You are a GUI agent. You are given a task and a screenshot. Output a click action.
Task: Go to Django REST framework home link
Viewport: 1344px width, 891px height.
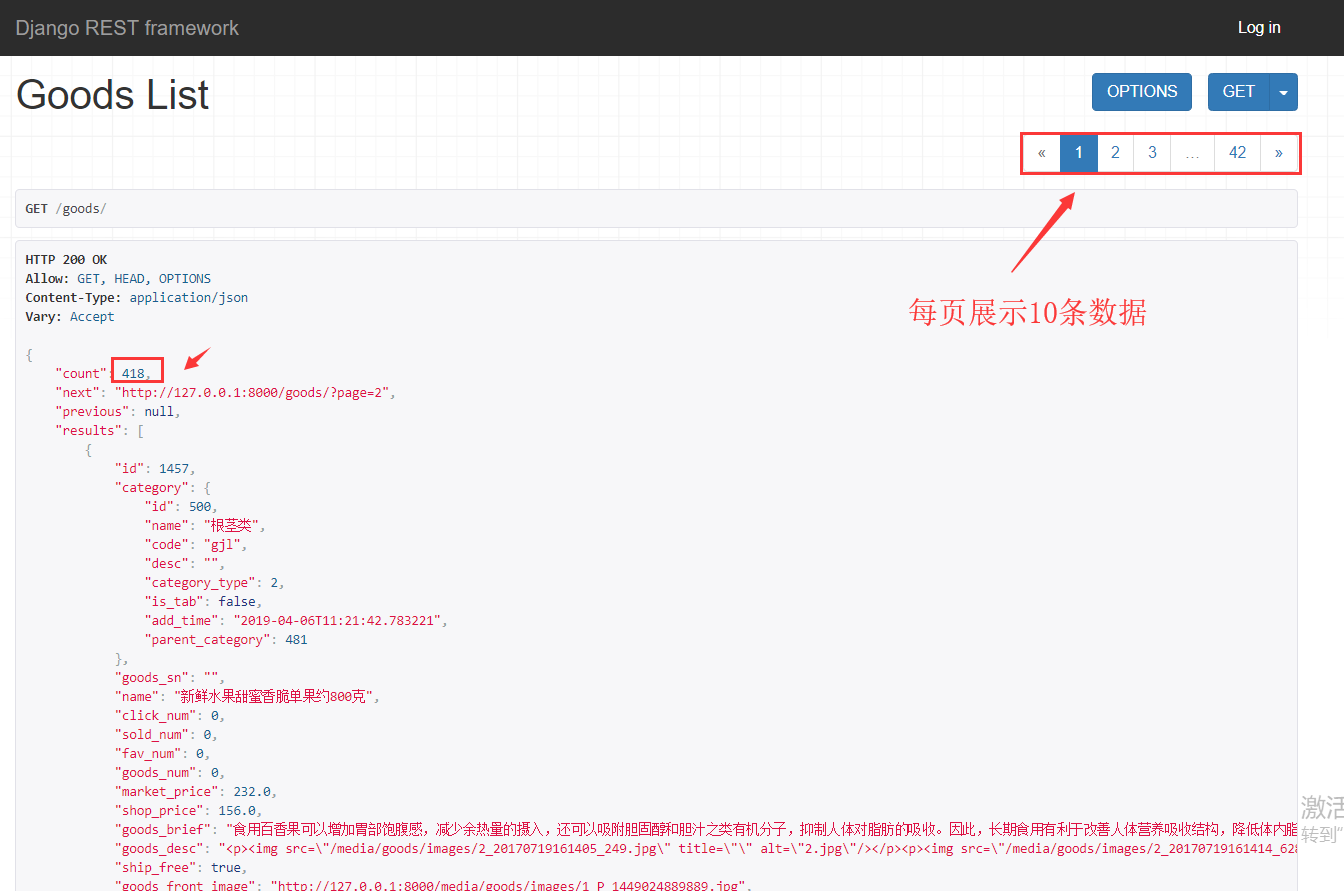[x=127, y=28]
